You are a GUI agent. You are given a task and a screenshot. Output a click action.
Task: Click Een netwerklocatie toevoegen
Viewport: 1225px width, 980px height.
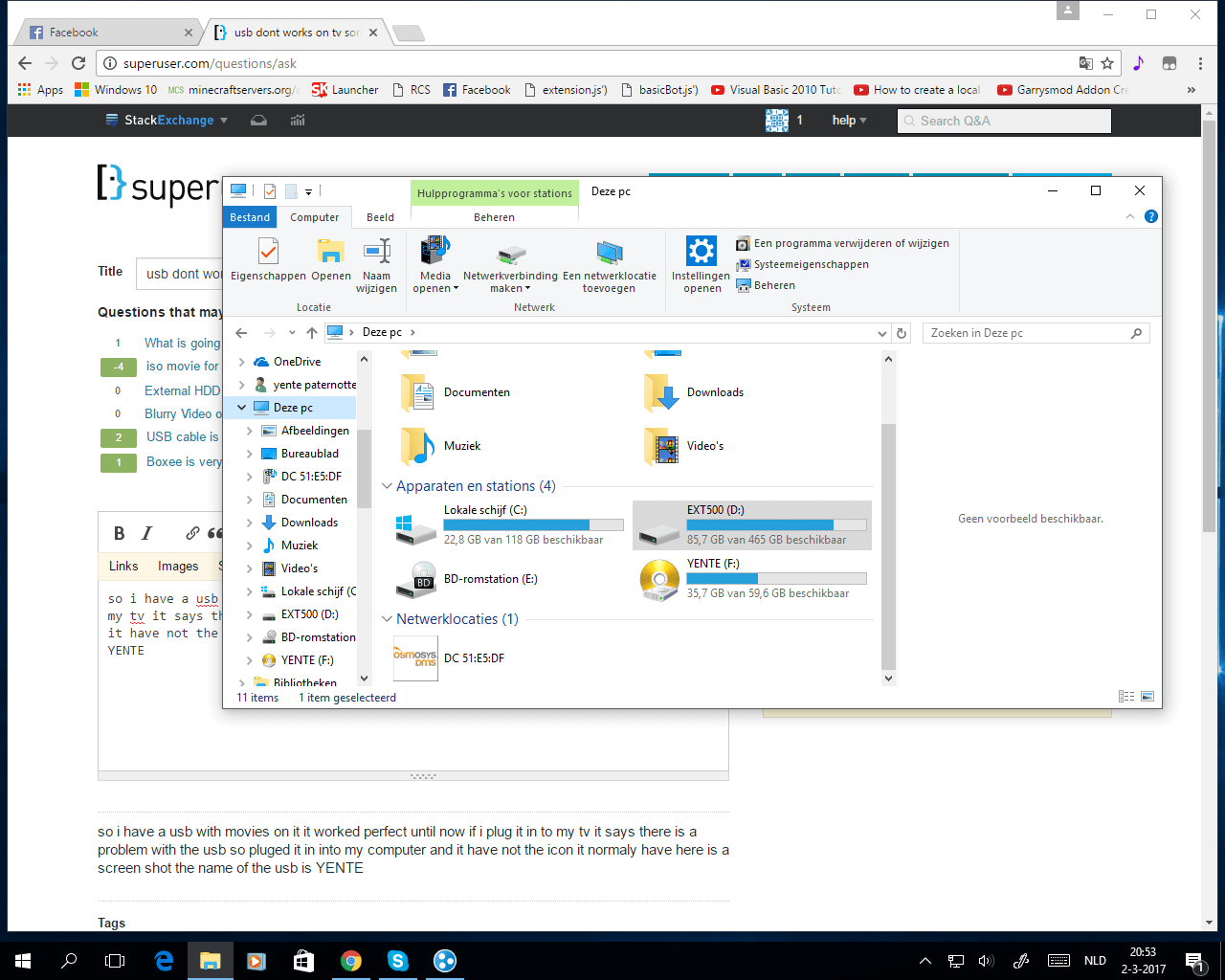pyautogui.click(x=608, y=265)
